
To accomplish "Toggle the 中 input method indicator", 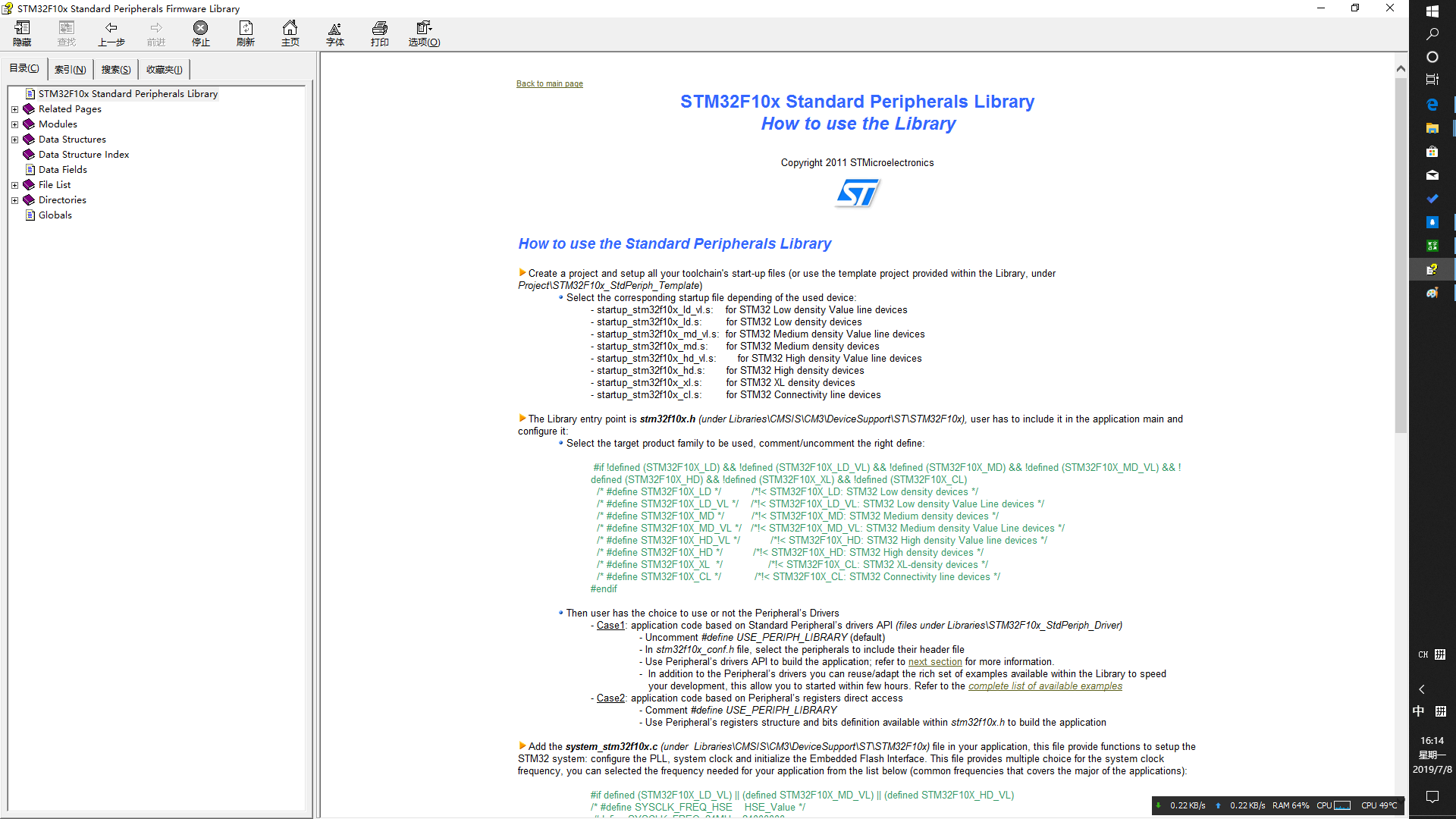I will pyautogui.click(x=1419, y=711).
